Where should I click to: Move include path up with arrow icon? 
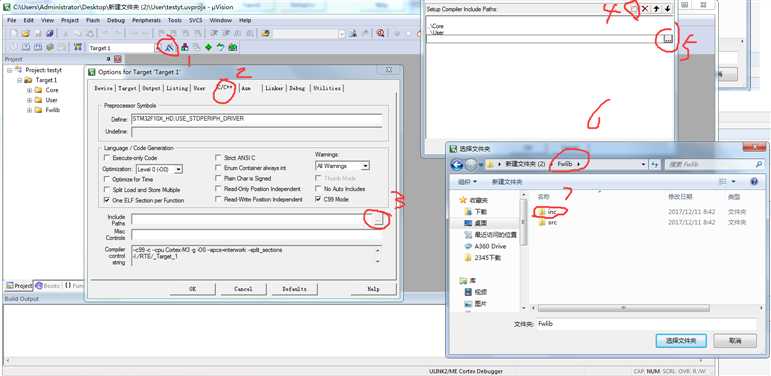656,9
